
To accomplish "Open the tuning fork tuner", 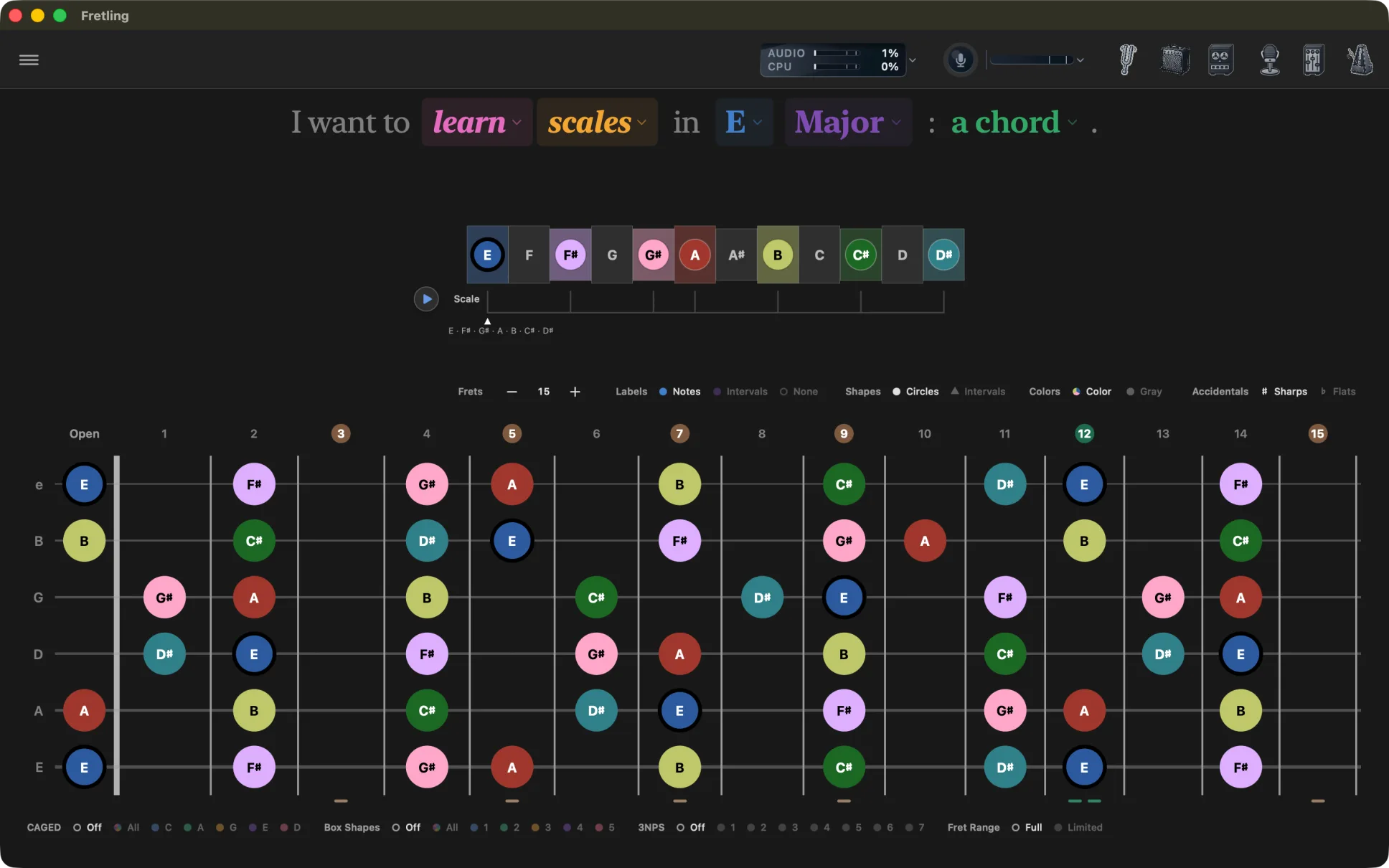I will pos(1128,60).
